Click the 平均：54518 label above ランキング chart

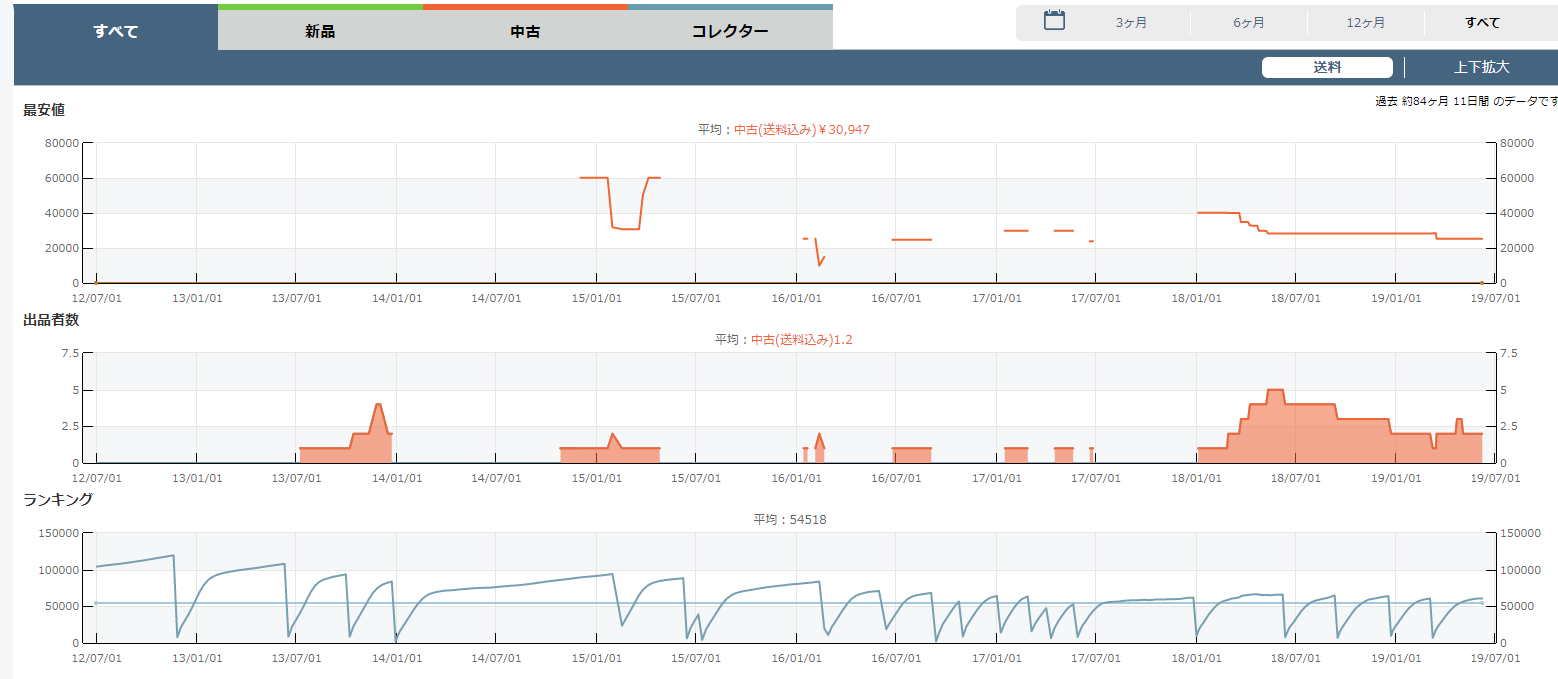[x=790, y=519]
